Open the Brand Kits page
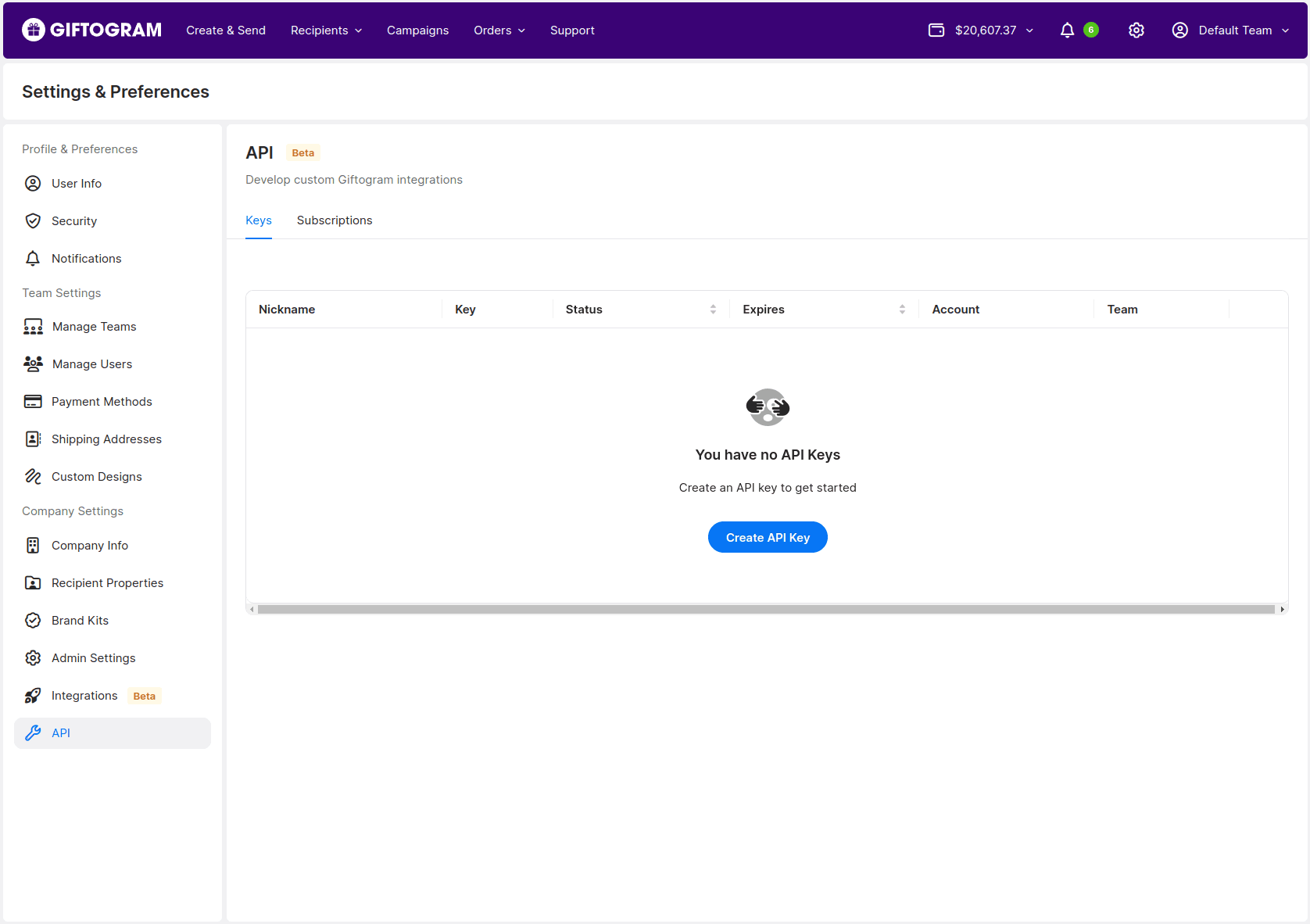 (x=113, y=621)
